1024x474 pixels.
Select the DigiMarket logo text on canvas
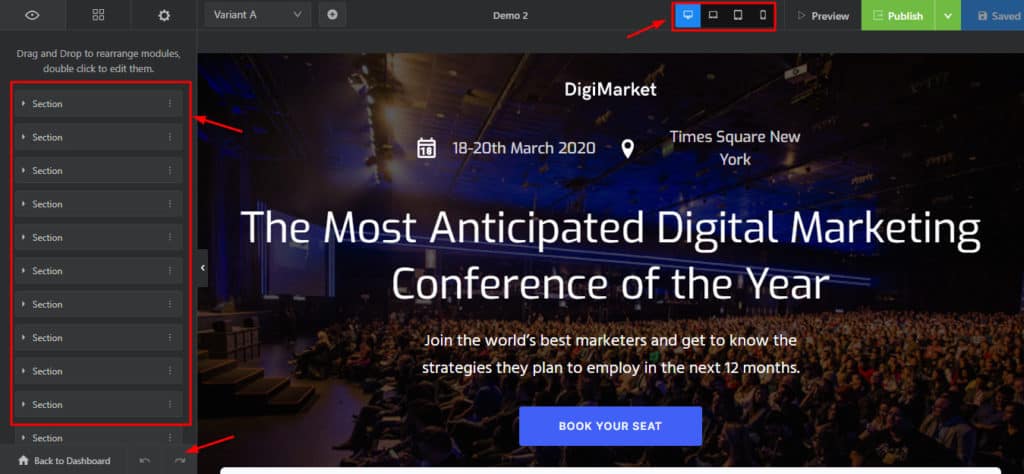[x=610, y=89]
